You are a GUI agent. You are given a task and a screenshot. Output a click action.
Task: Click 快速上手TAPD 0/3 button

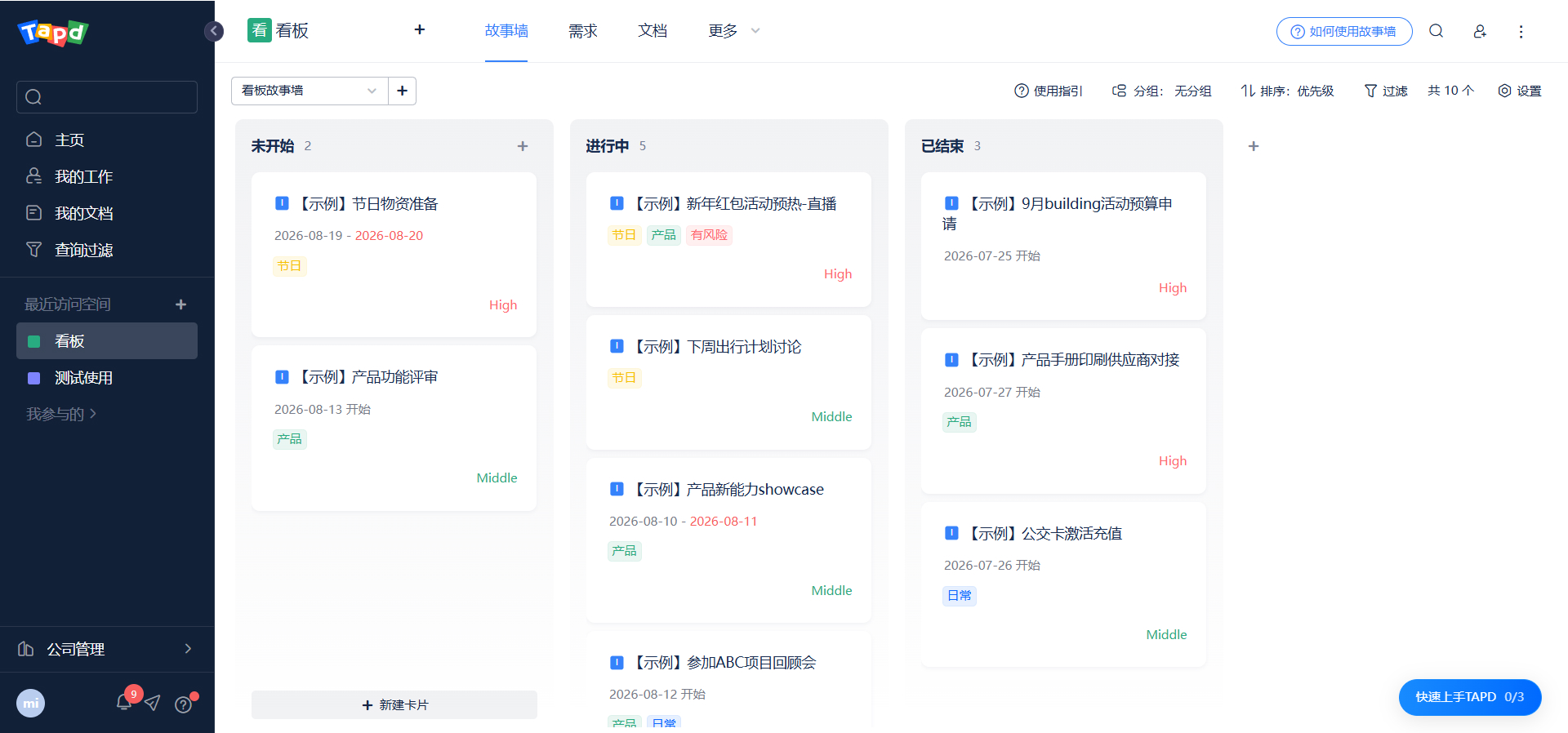[1470, 697]
